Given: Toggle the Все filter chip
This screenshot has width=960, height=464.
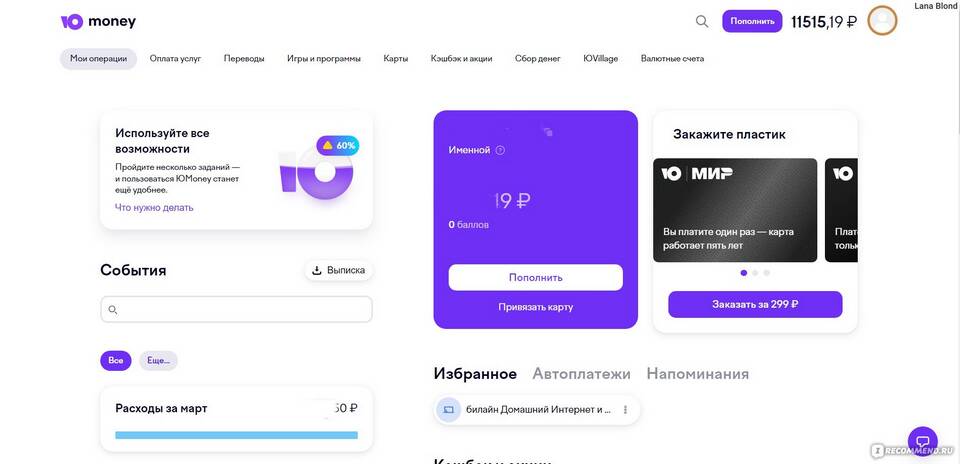Looking at the screenshot, I should coord(116,361).
